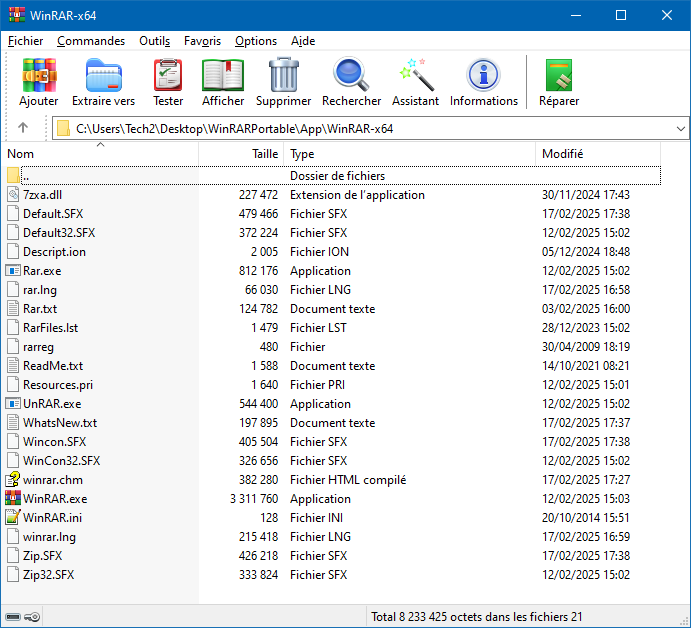Click the address path text field
691x628 pixels.
pos(370,129)
